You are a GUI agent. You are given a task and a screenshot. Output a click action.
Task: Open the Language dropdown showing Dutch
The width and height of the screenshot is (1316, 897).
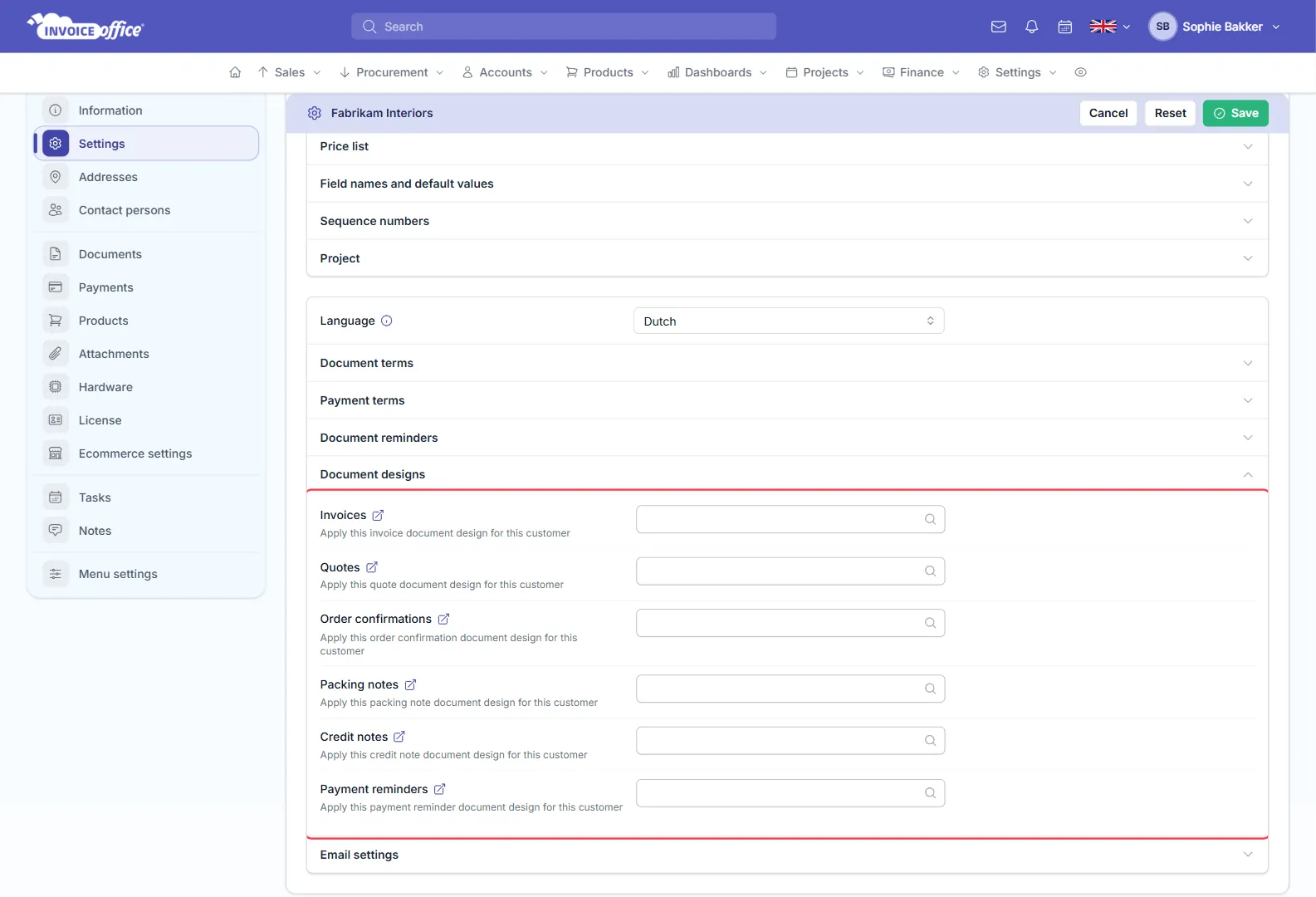(x=789, y=321)
